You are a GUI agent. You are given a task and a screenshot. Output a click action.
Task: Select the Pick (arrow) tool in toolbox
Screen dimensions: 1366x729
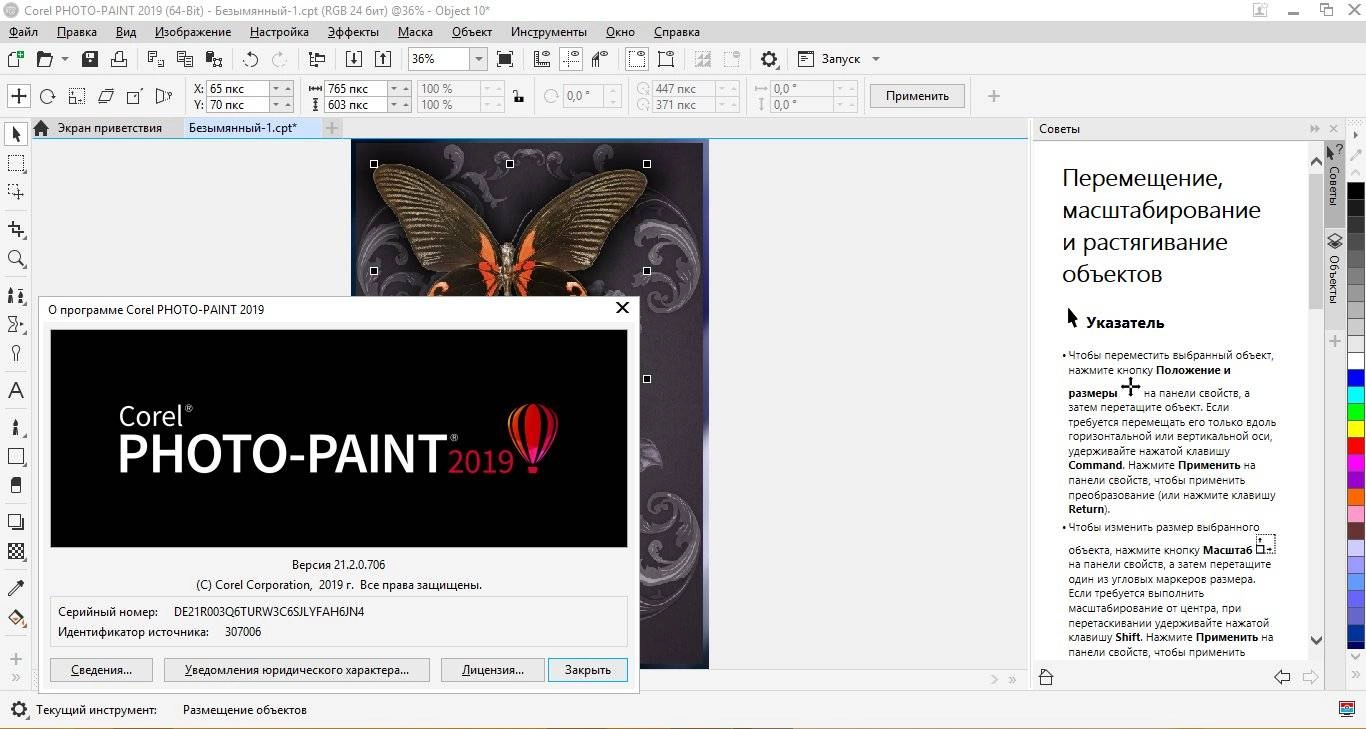[x=16, y=134]
